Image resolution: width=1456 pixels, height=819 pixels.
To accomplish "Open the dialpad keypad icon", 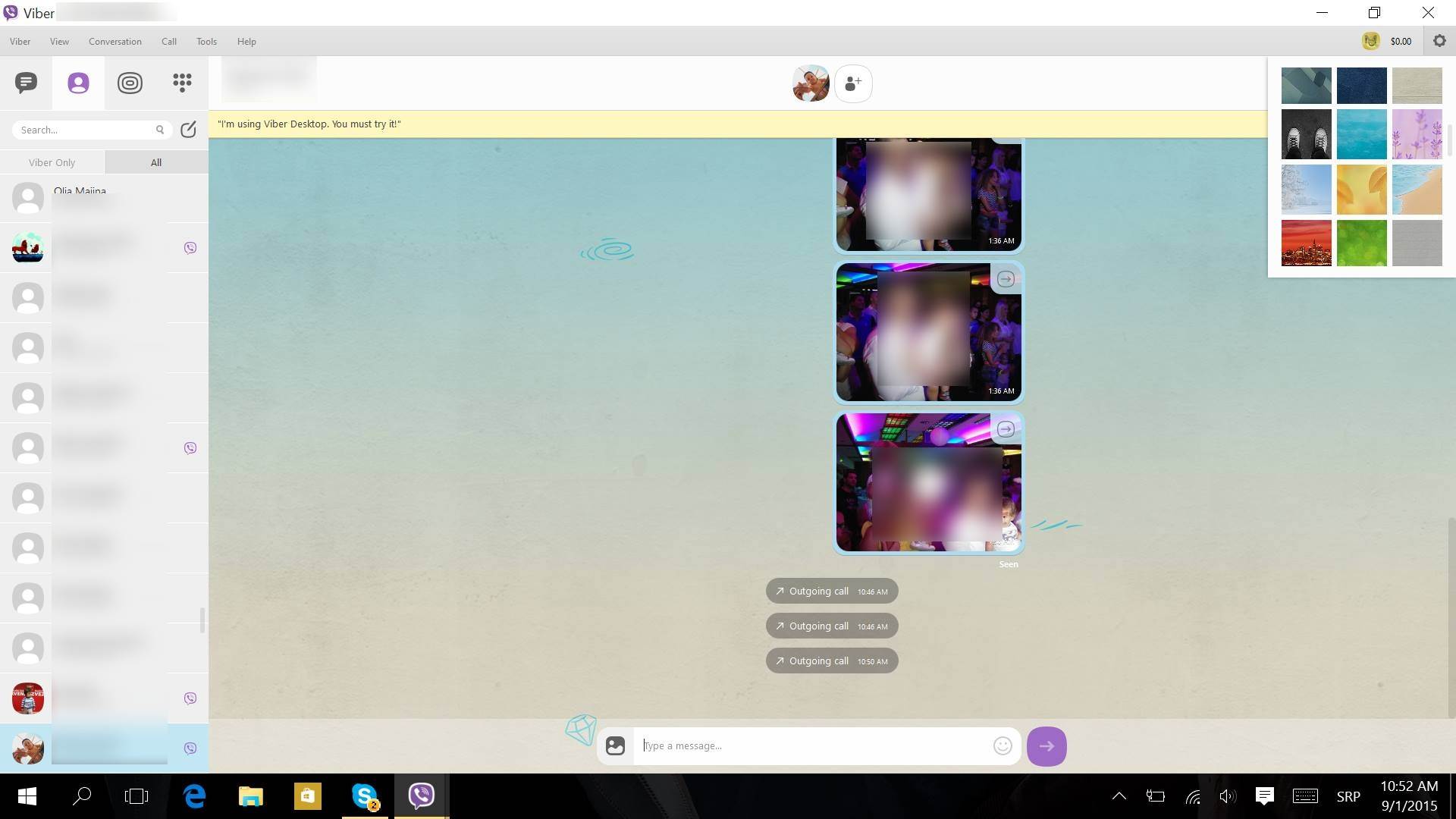I will click(x=182, y=83).
